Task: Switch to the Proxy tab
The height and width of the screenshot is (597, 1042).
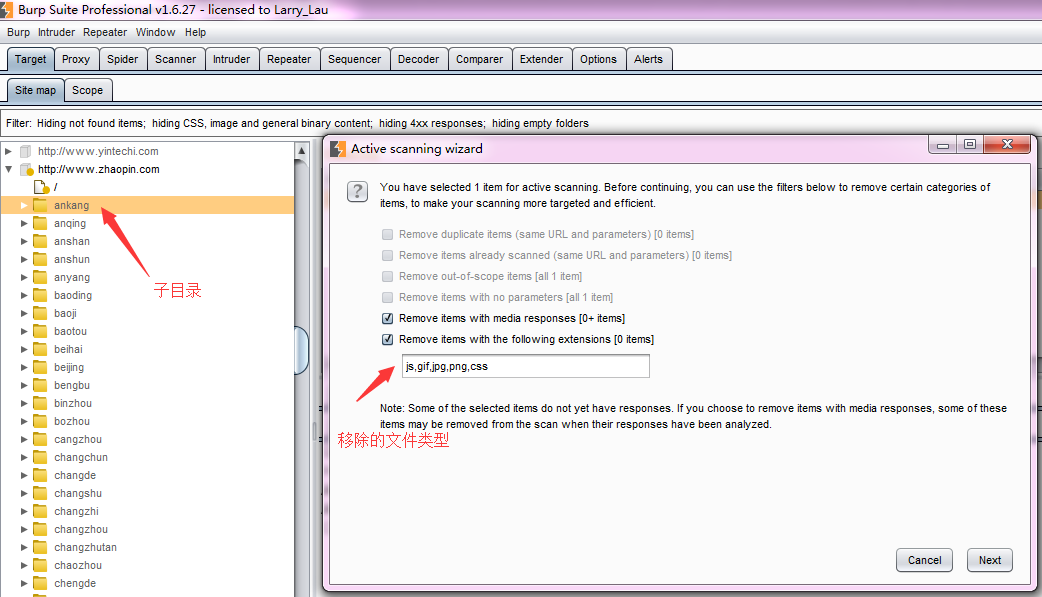Action: click(x=76, y=59)
